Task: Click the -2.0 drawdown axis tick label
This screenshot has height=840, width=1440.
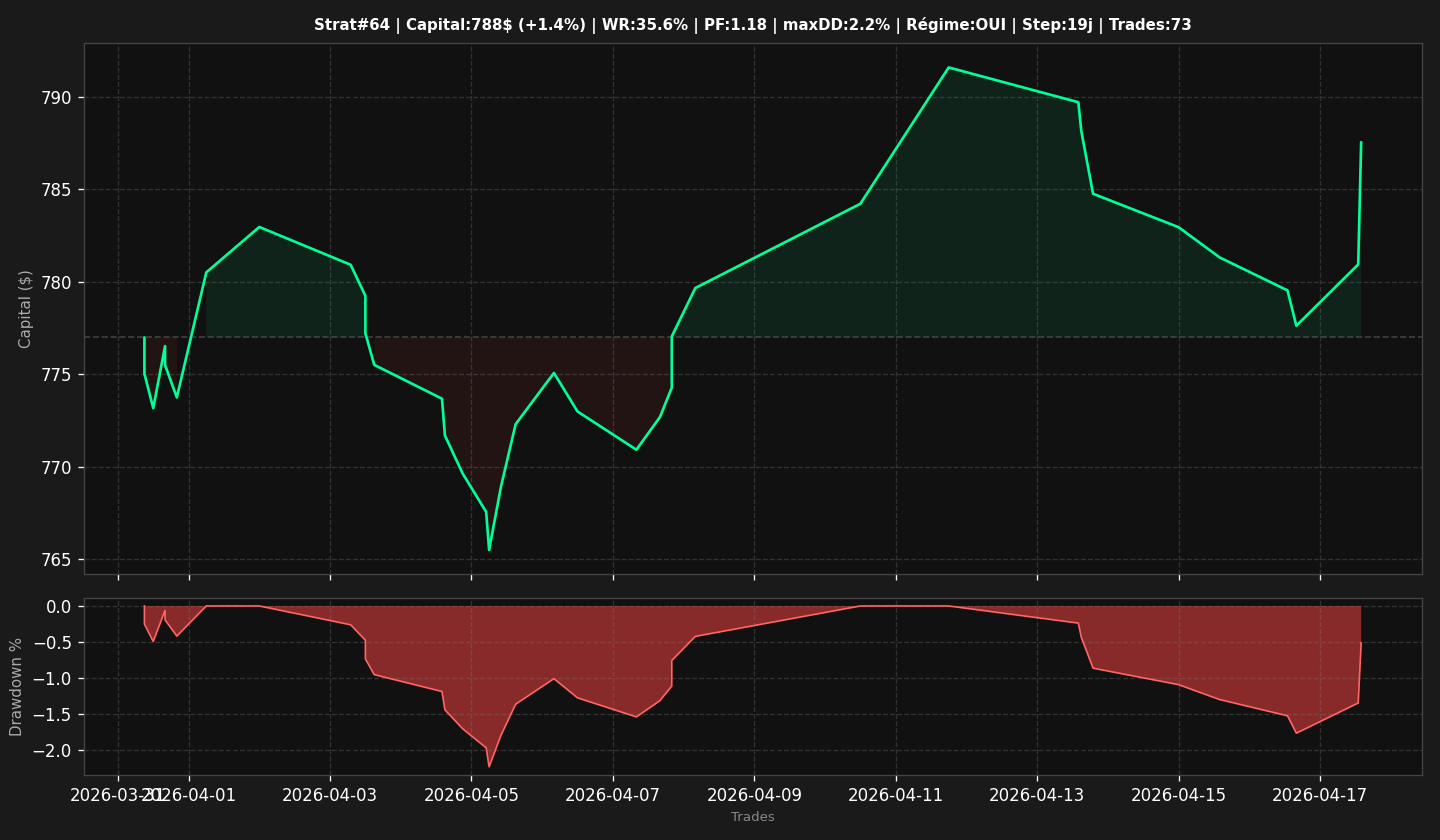Action: tap(52, 751)
